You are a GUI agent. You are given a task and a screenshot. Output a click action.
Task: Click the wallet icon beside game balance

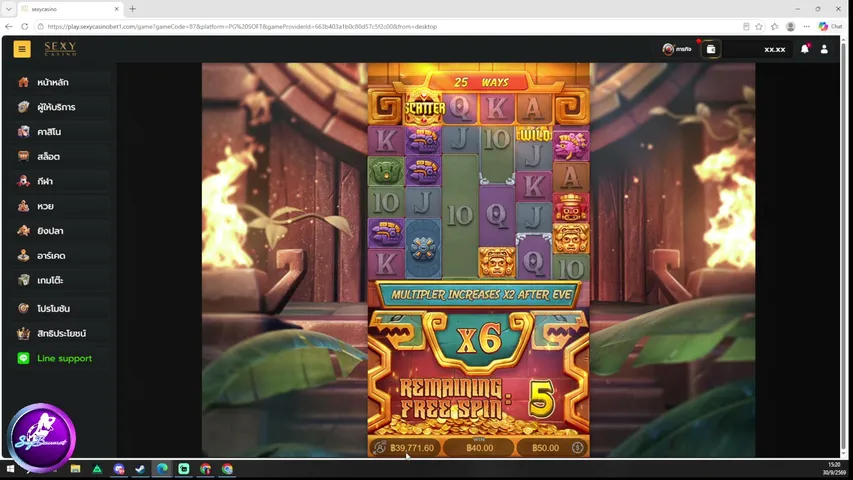click(x=380, y=447)
